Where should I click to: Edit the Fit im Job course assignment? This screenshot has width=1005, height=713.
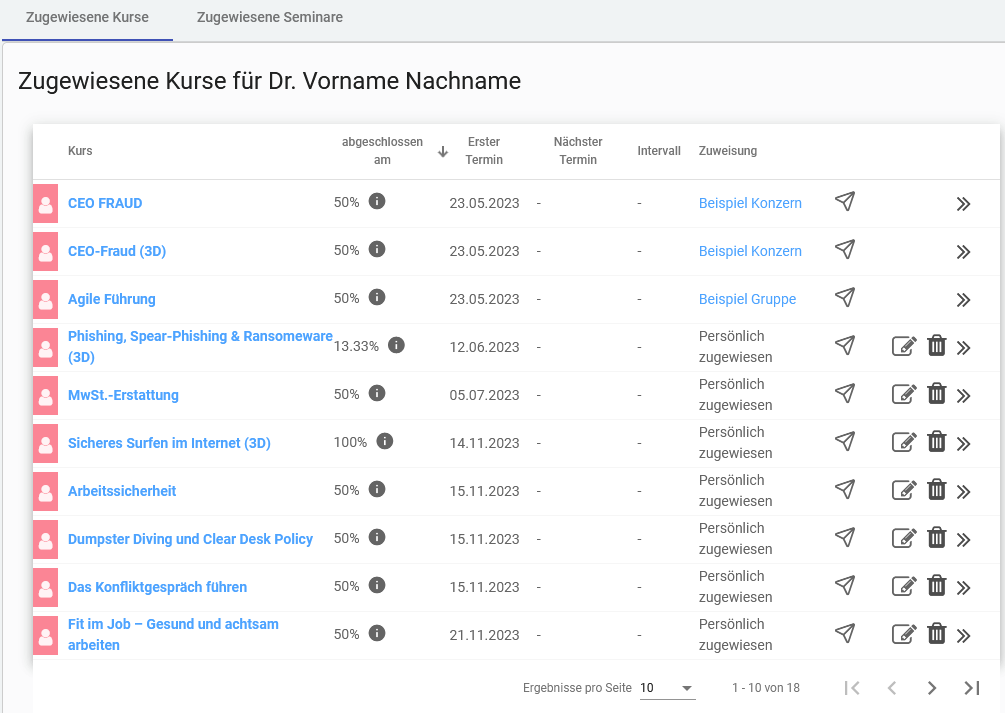[x=904, y=634]
